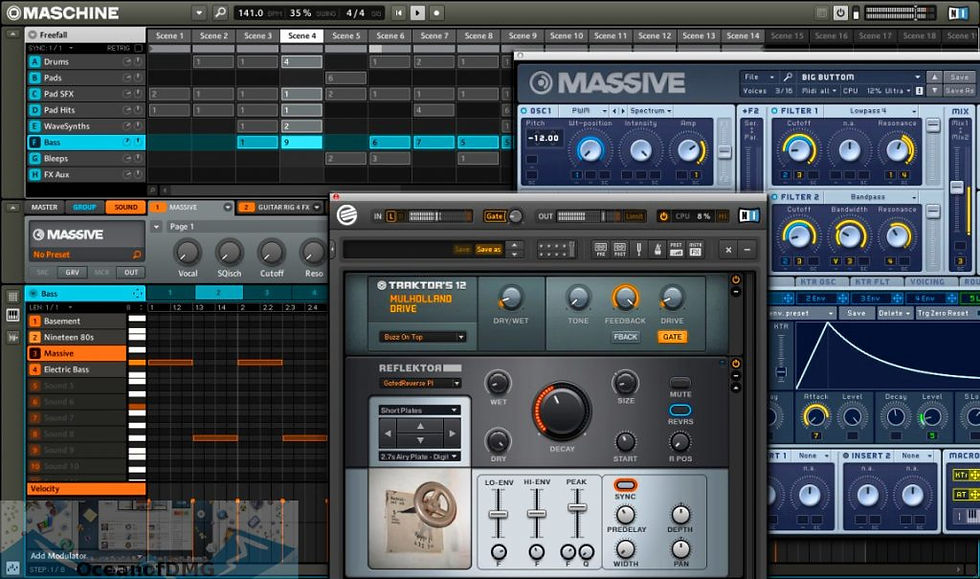This screenshot has height=579, width=980.
Task: Click the Bass pattern move crosshair icon
Action: 138,293
